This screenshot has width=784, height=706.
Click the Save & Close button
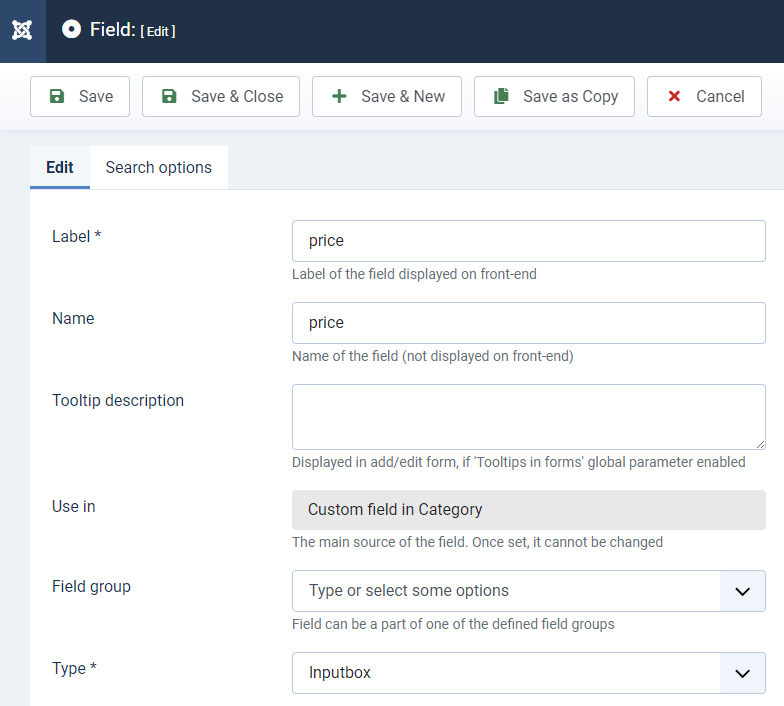tap(221, 96)
